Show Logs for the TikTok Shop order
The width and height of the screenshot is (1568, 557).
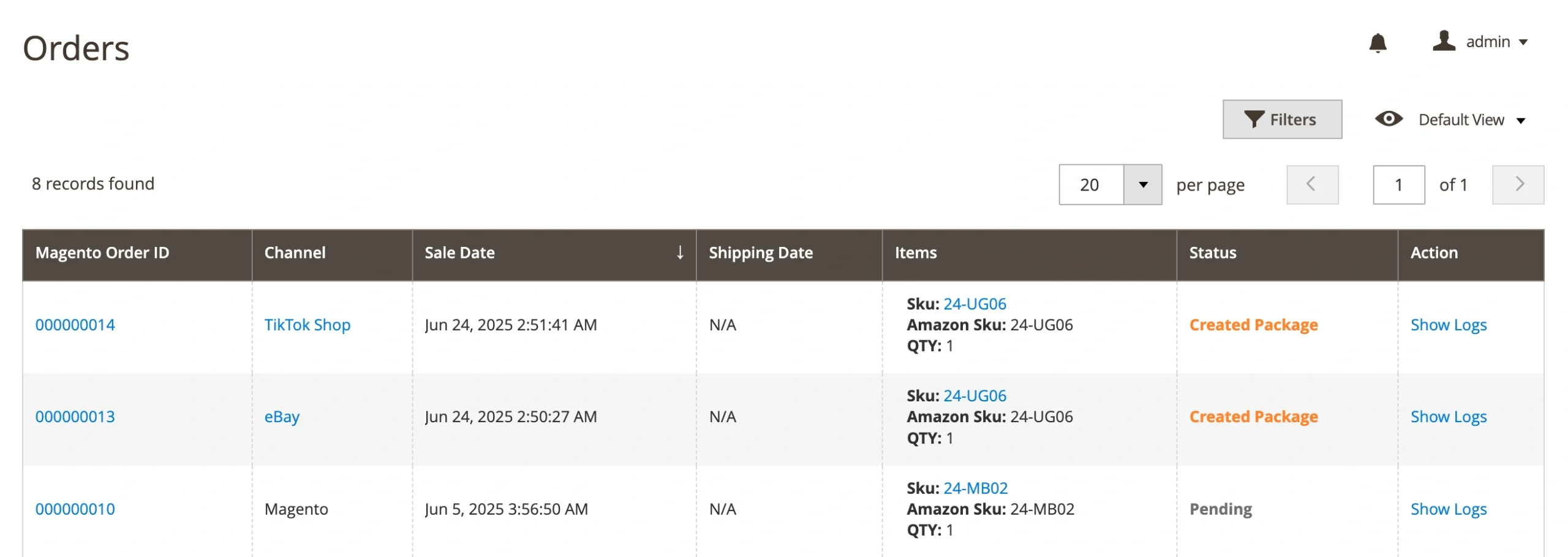1448,325
